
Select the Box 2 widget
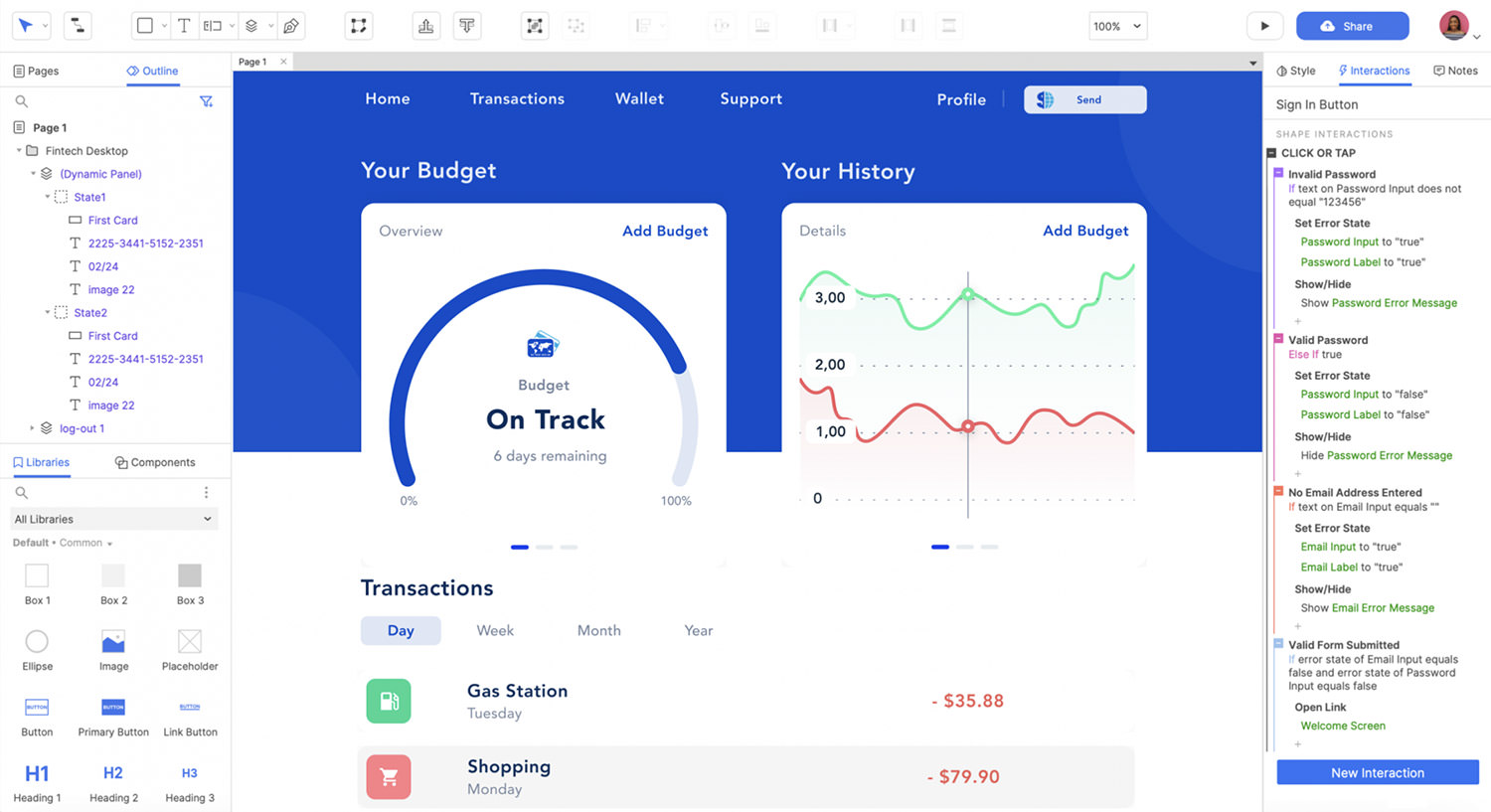[x=113, y=583]
